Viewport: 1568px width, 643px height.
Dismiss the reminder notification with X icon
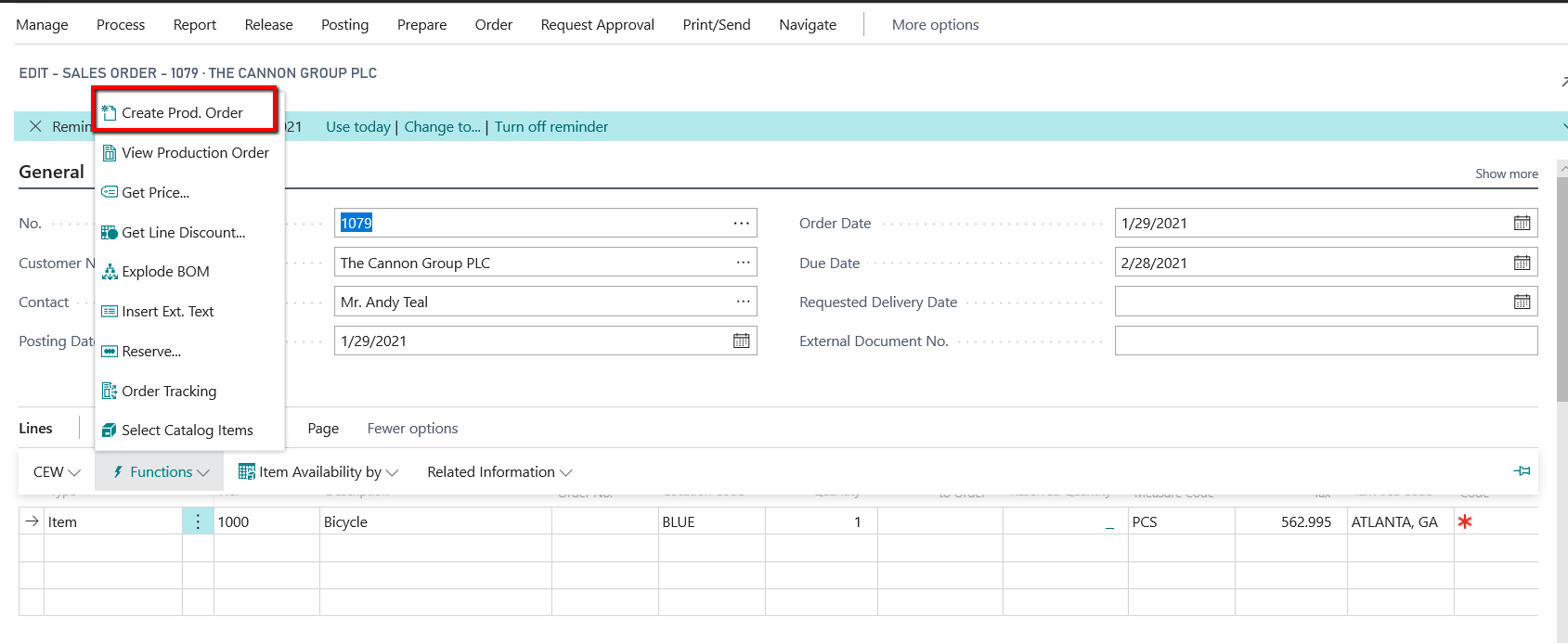pos(35,126)
